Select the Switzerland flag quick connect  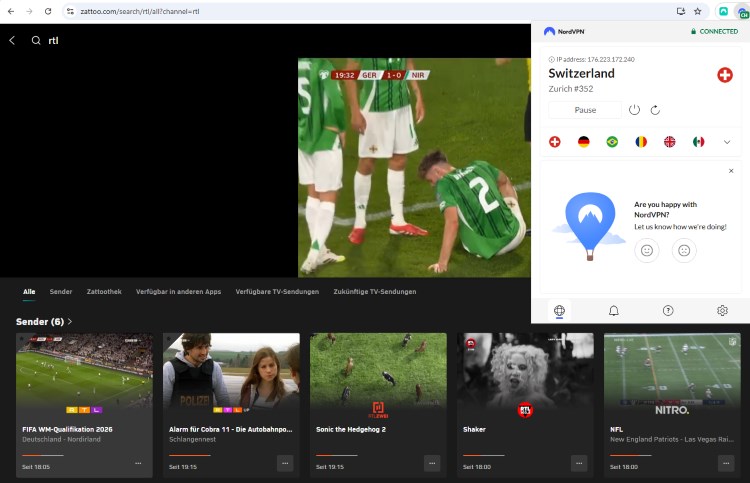(554, 142)
